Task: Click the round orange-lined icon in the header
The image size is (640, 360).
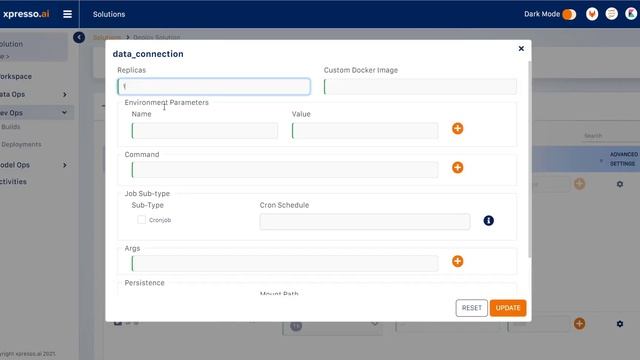Action: pos(611,14)
